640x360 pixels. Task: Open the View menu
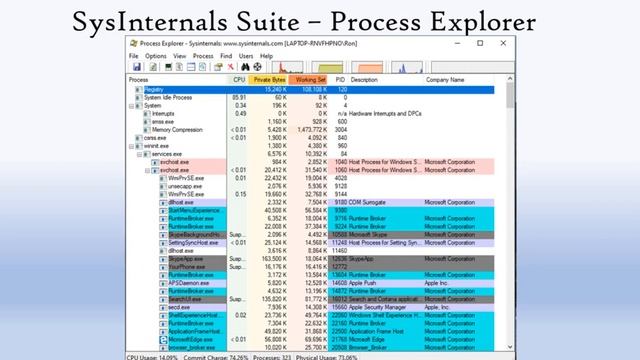click(x=180, y=56)
